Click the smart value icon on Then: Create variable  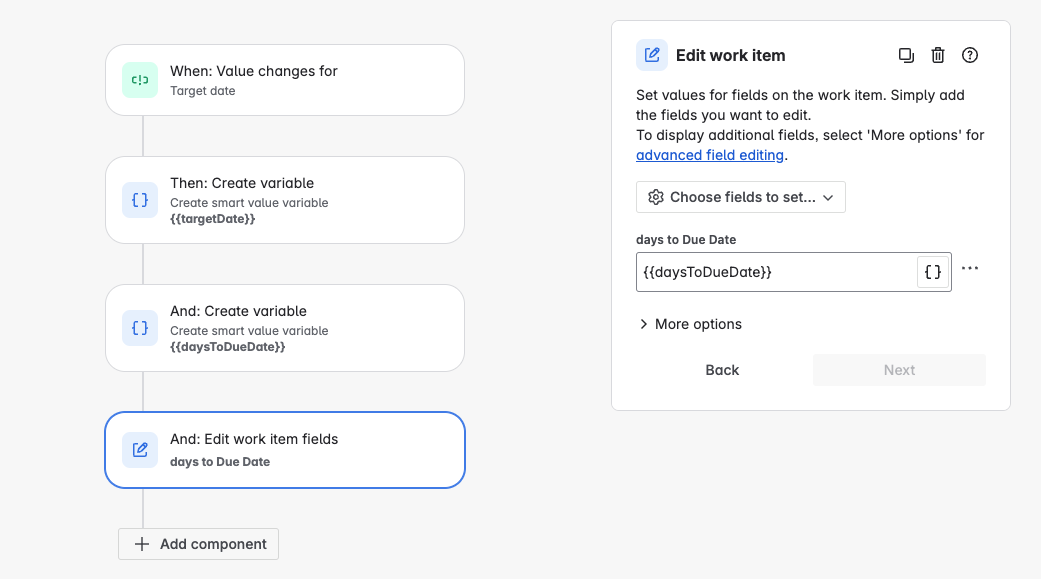(x=139, y=200)
